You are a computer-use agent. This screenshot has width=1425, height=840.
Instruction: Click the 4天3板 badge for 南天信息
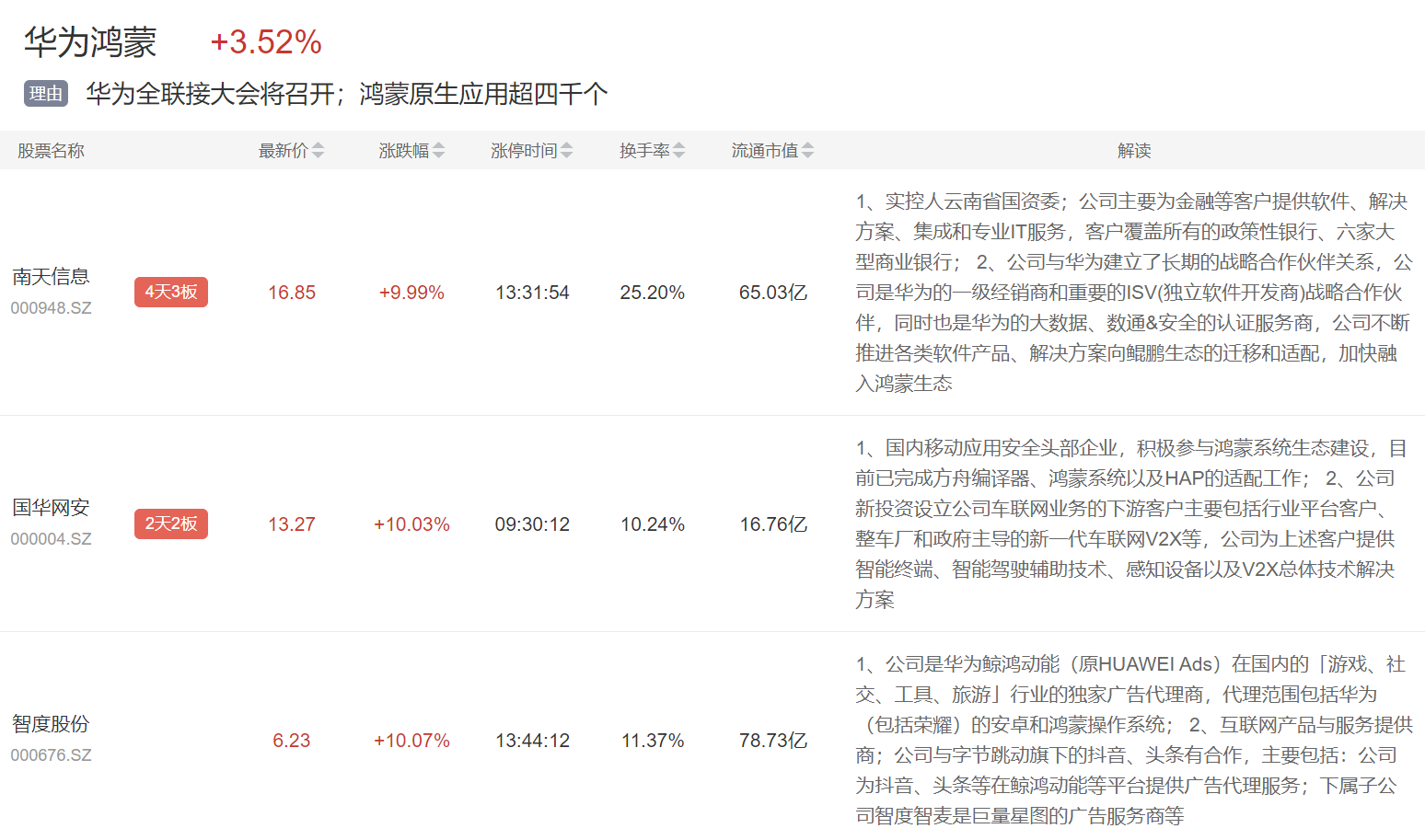171,293
